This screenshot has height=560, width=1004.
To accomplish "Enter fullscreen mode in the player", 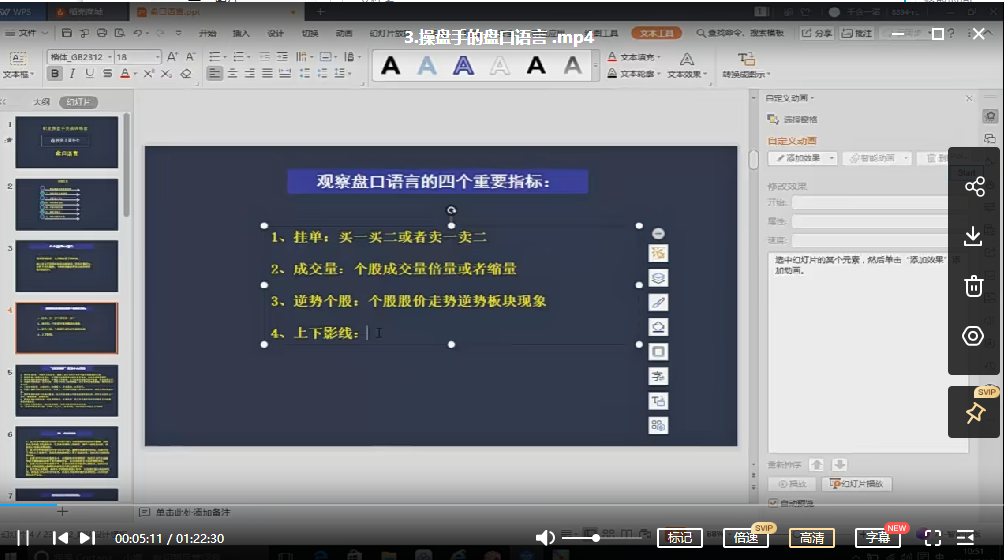I will [933, 538].
